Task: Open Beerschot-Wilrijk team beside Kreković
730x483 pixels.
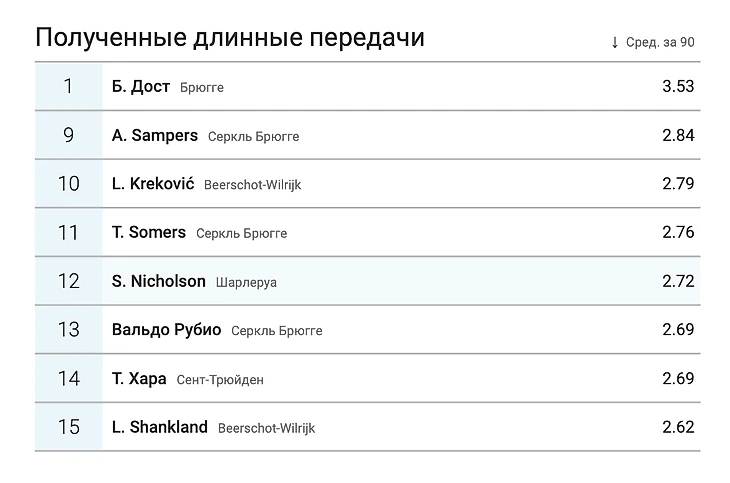Action: [252, 185]
